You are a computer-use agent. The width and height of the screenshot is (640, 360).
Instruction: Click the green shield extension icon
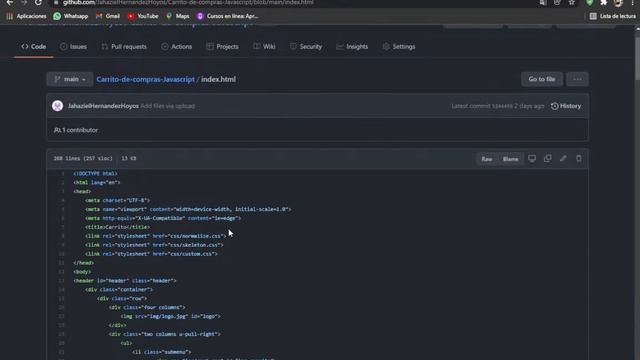(589, 2)
